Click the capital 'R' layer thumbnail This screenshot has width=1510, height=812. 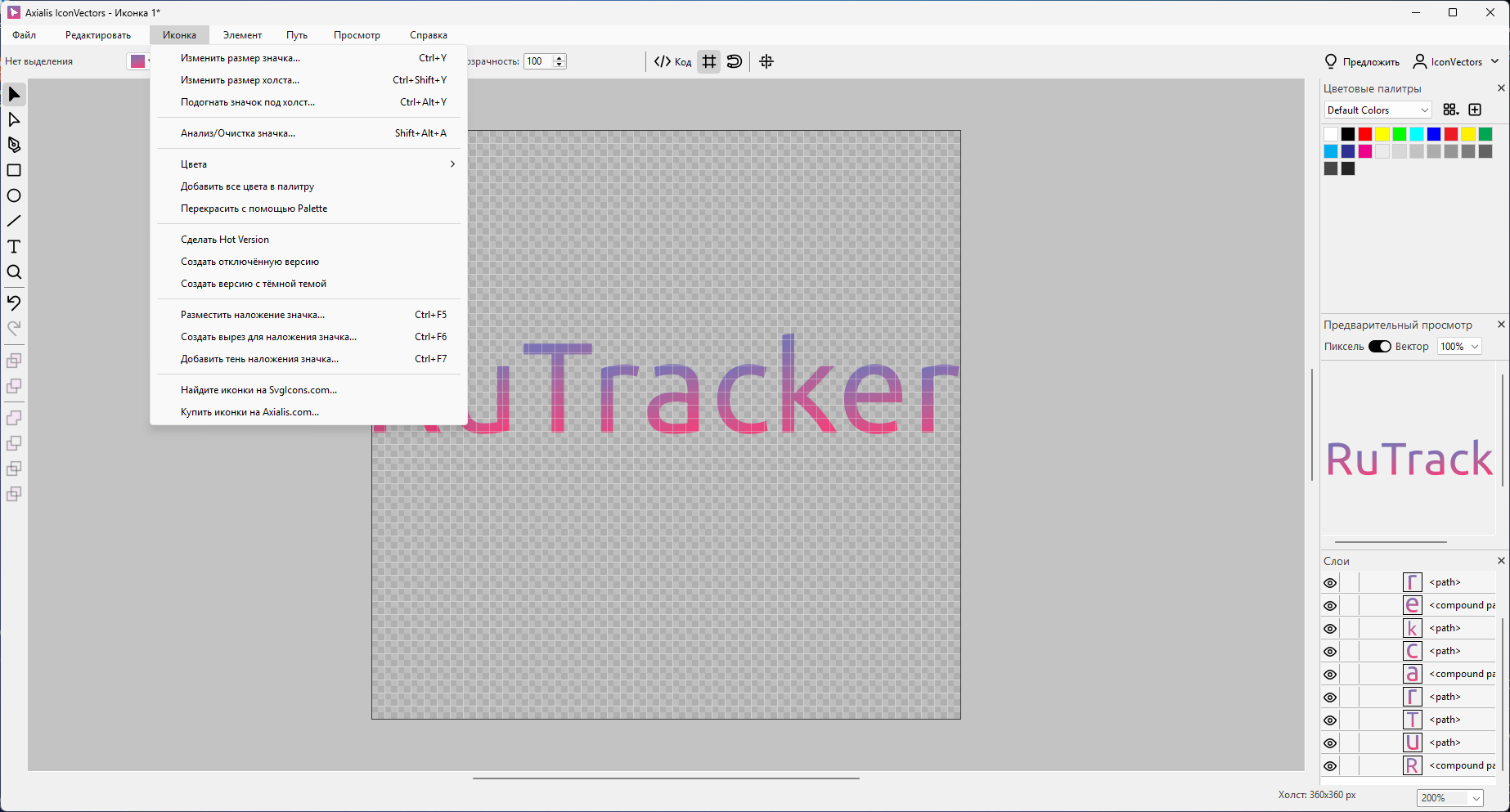click(x=1413, y=765)
